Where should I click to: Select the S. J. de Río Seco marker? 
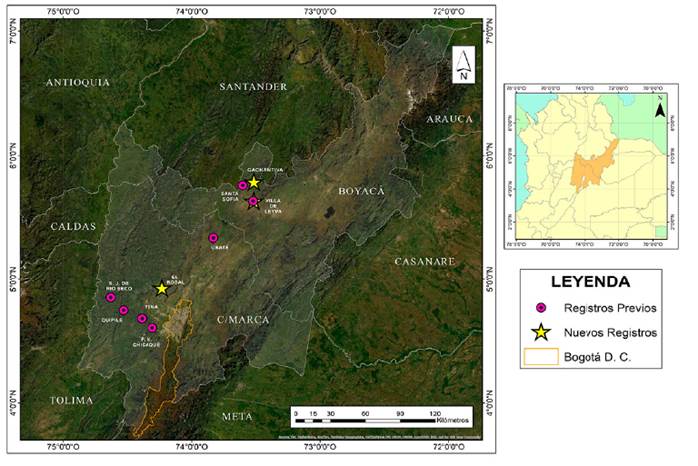tap(111, 297)
